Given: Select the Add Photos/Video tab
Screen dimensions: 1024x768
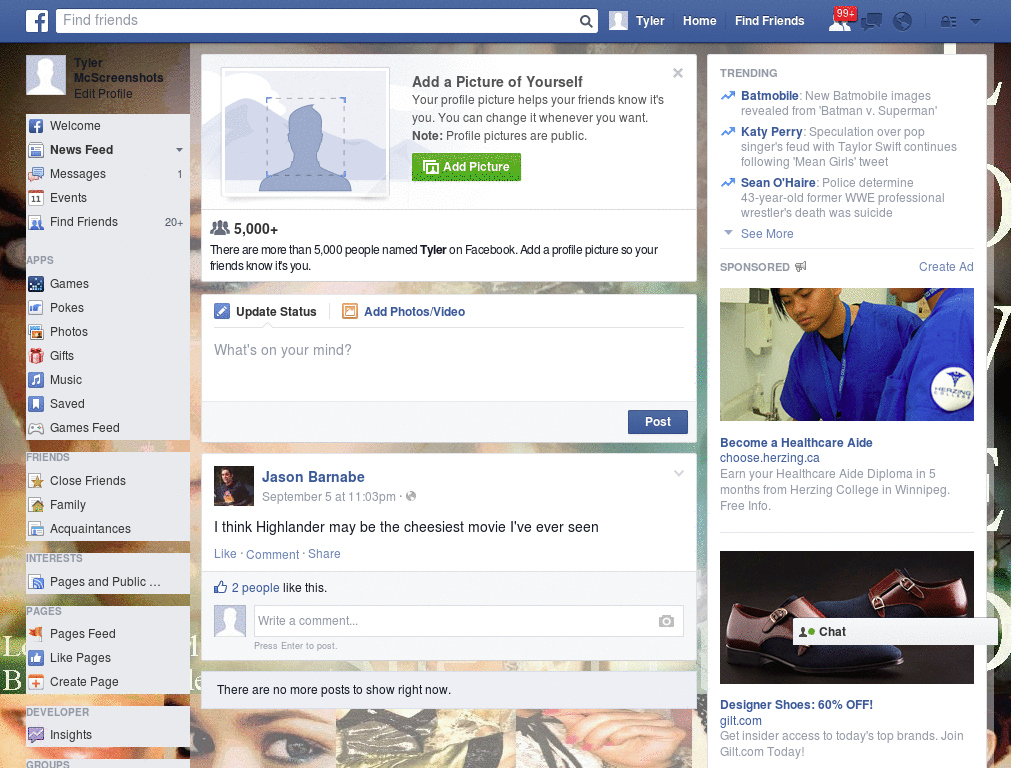Looking at the screenshot, I should (404, 312).
